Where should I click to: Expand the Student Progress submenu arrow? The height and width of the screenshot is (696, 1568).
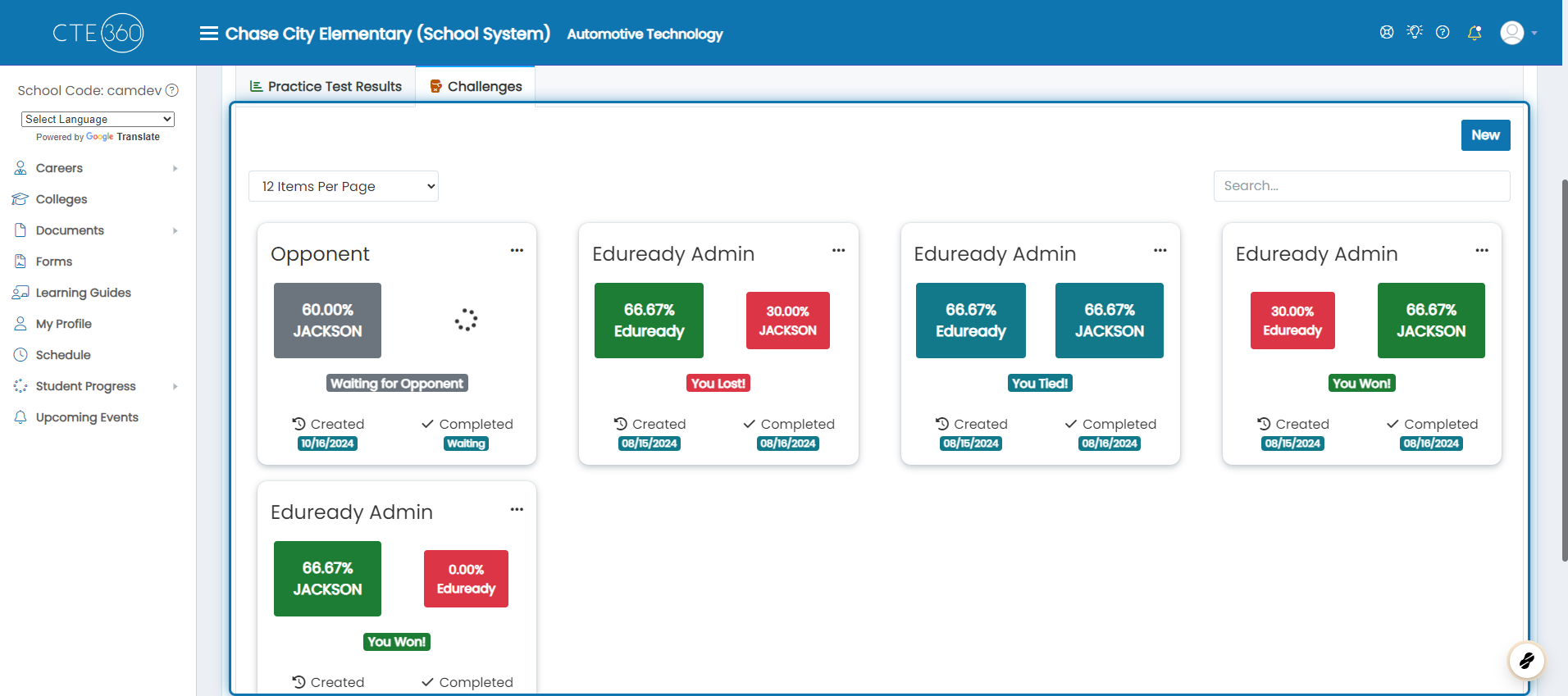pyautogui.click(x=175, y=386)
